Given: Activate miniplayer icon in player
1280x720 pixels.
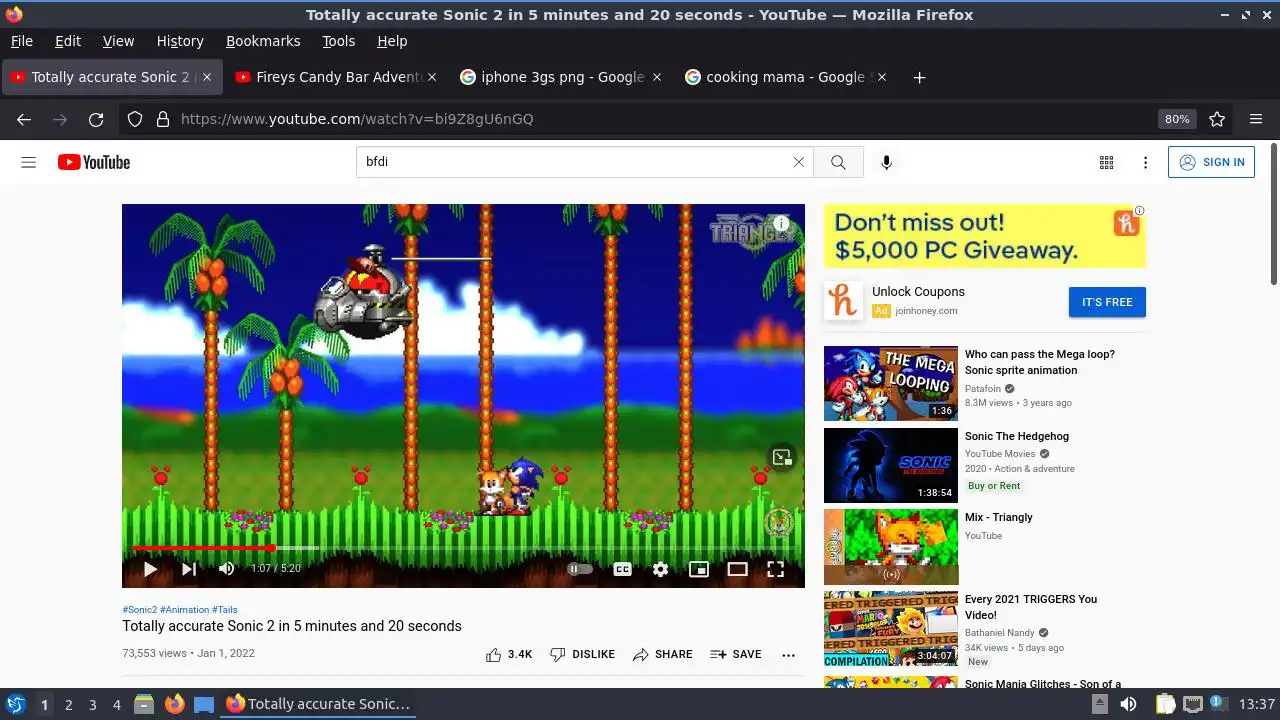Looking at the screenshot, I should pos(699,569).
